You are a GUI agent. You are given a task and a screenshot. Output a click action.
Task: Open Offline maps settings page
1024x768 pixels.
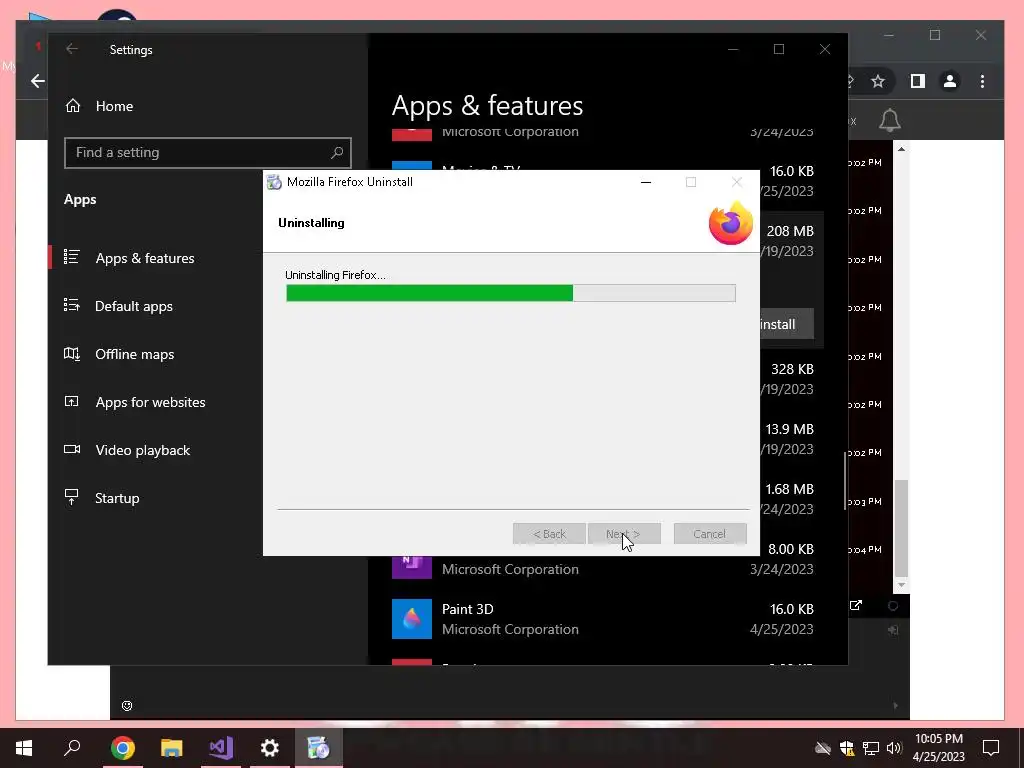135,354
